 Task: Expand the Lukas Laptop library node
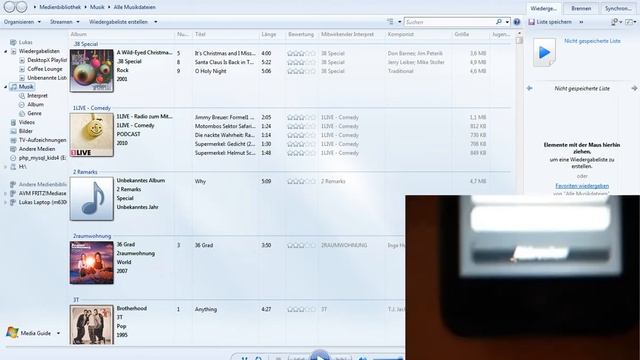point(6,202)
